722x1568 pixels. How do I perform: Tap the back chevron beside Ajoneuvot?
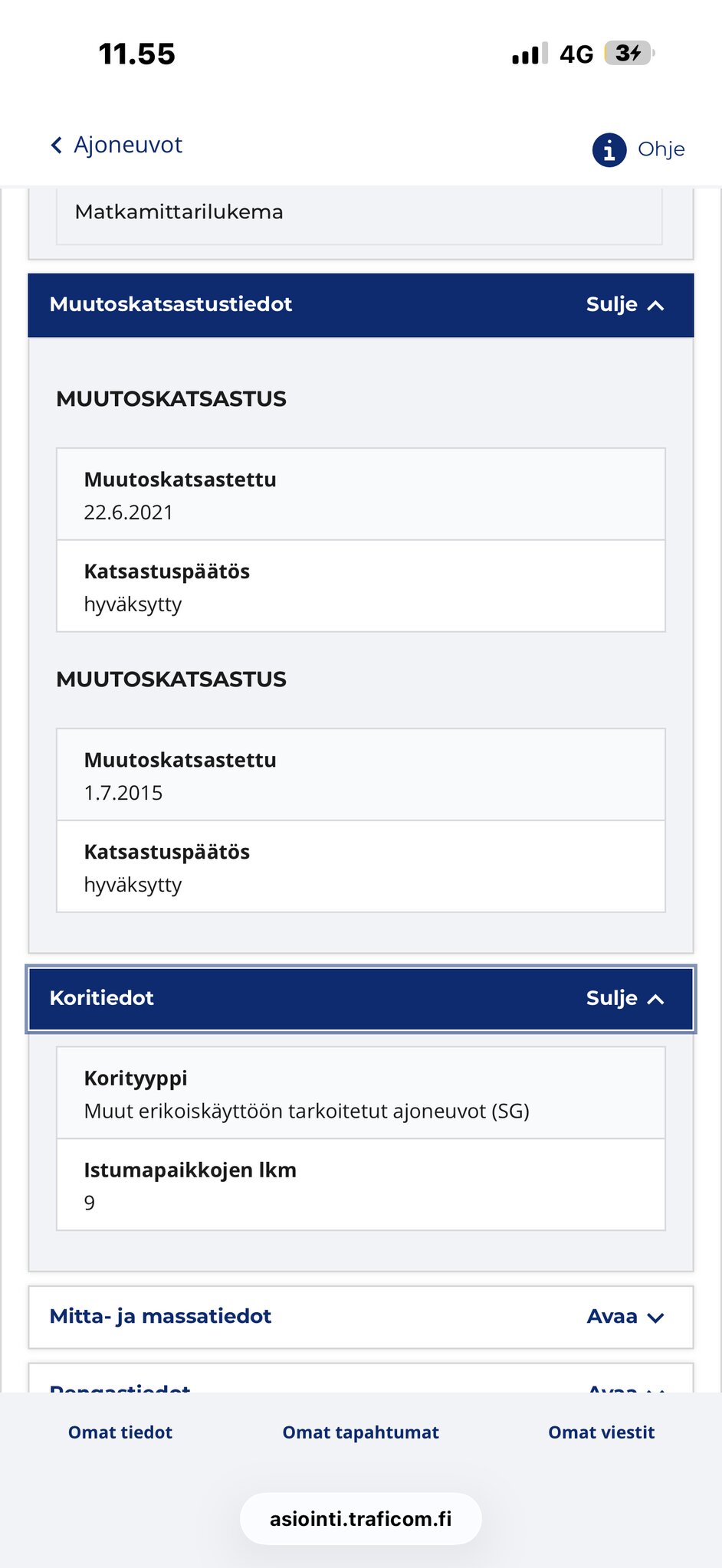(x=56, y=146)
